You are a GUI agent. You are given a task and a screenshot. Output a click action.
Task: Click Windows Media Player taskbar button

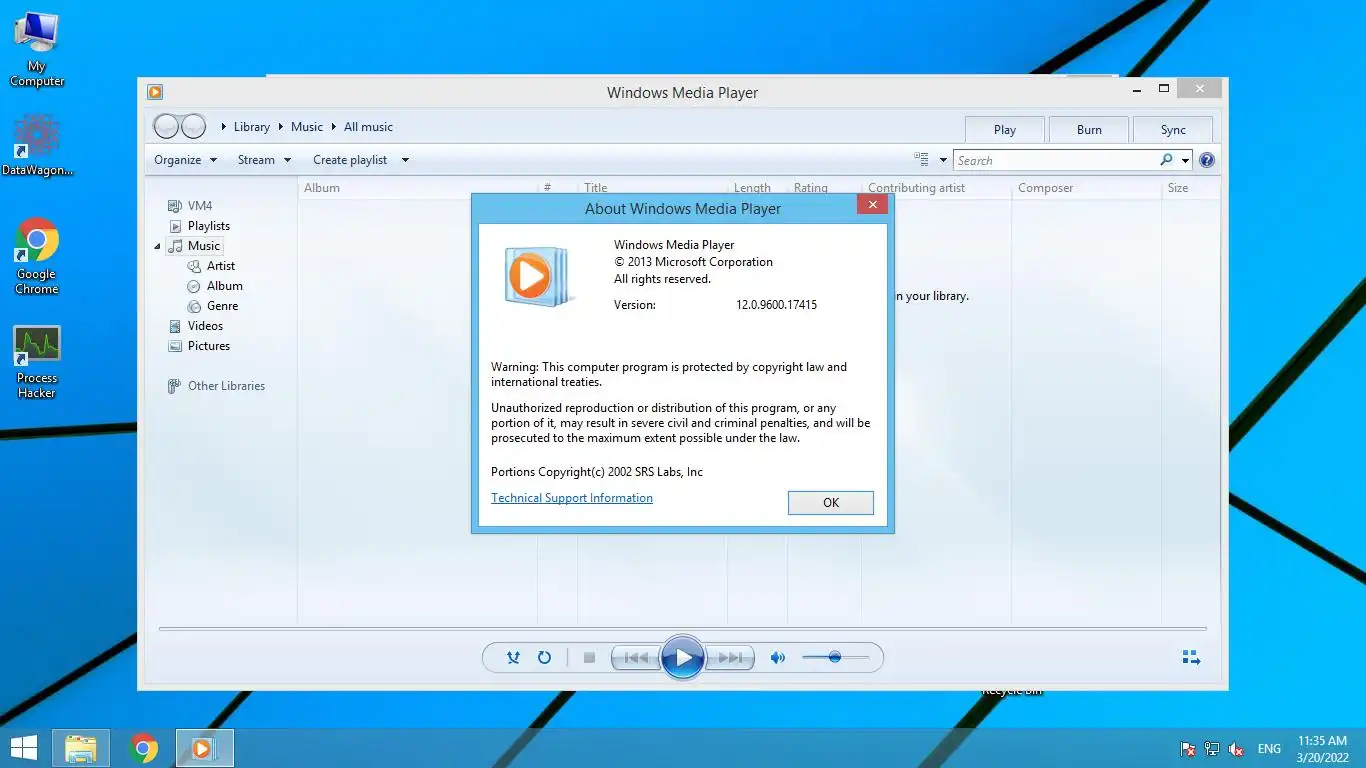tap(205, 748)
